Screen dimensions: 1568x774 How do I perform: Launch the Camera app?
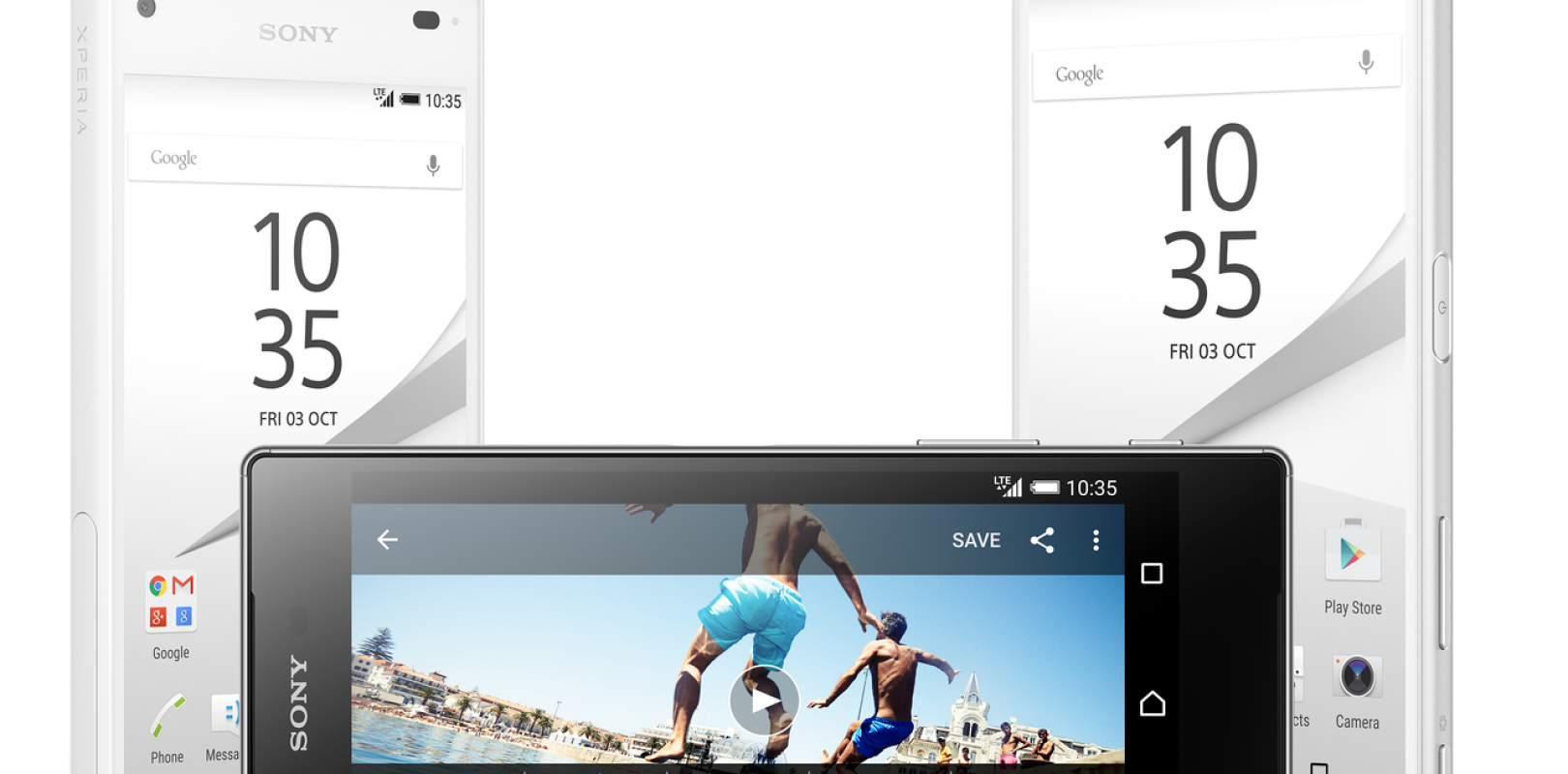click(1356, 677)
